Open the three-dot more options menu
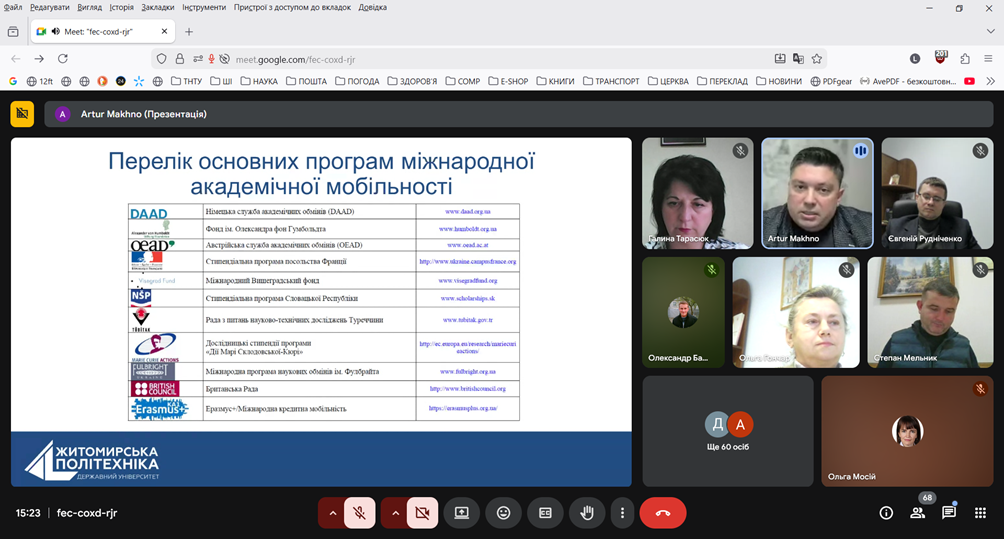The width and height of the screenshot is (1004, 539). click(x=622, y=513)
